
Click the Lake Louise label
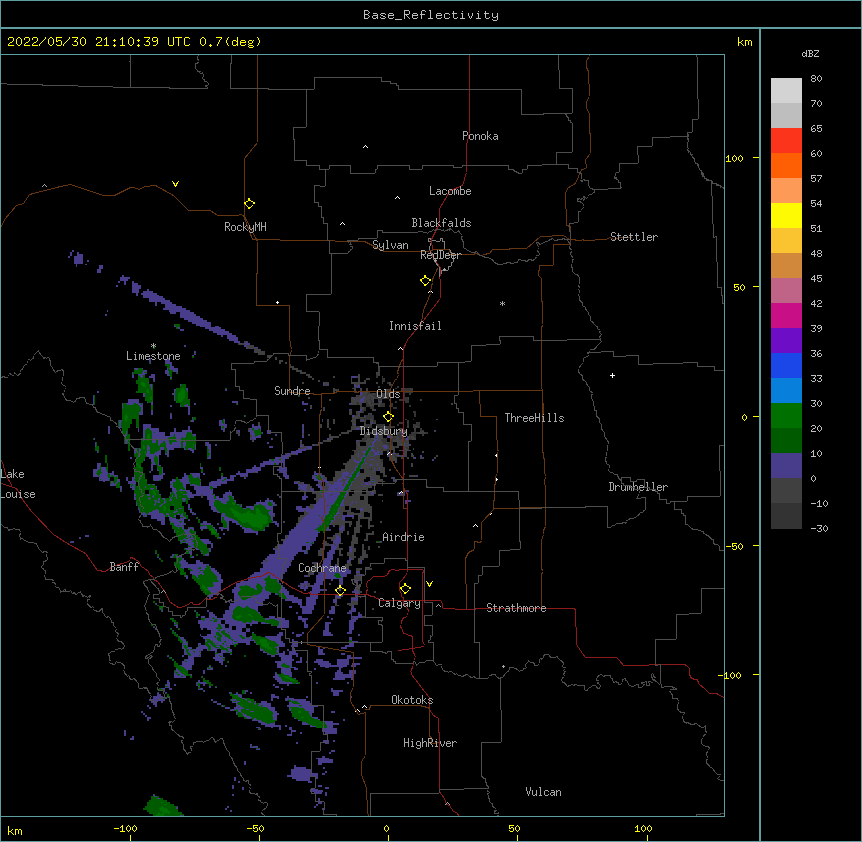coord(18,484)
